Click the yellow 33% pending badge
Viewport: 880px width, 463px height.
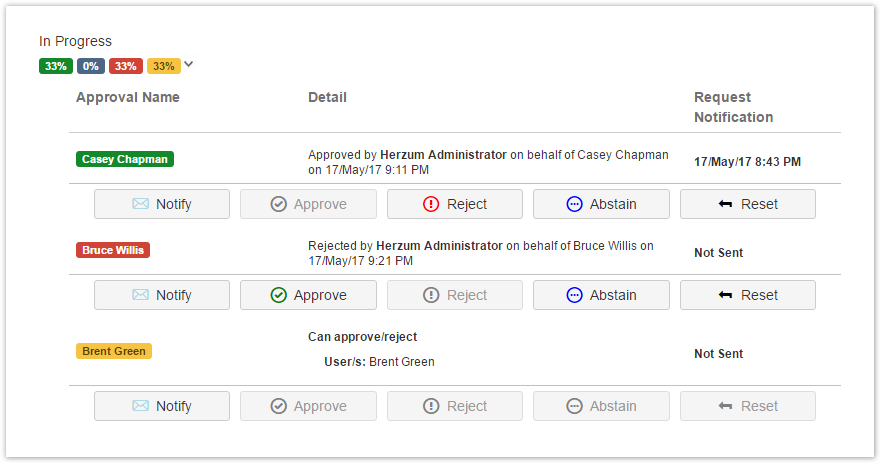click(x=164, y=66)
